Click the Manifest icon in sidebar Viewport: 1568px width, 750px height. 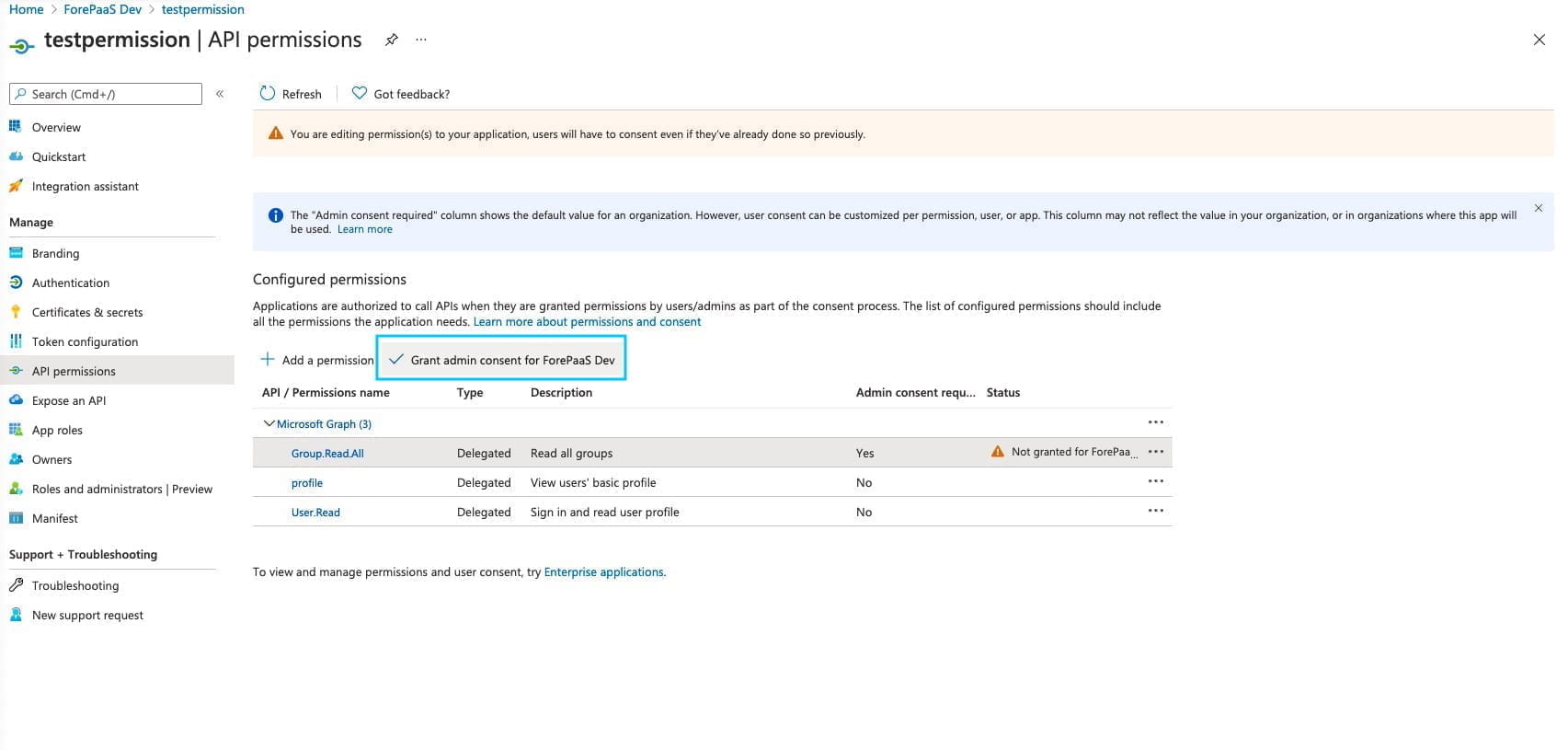tap(16, 518)
